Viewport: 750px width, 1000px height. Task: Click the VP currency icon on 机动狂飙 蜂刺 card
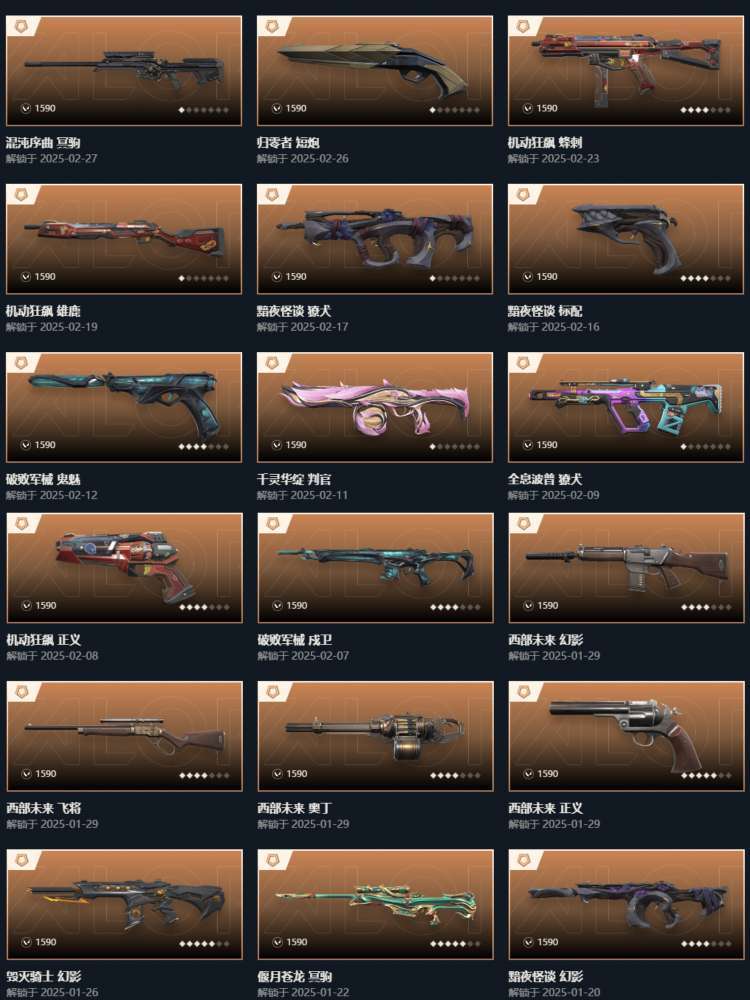coord(527,108)
